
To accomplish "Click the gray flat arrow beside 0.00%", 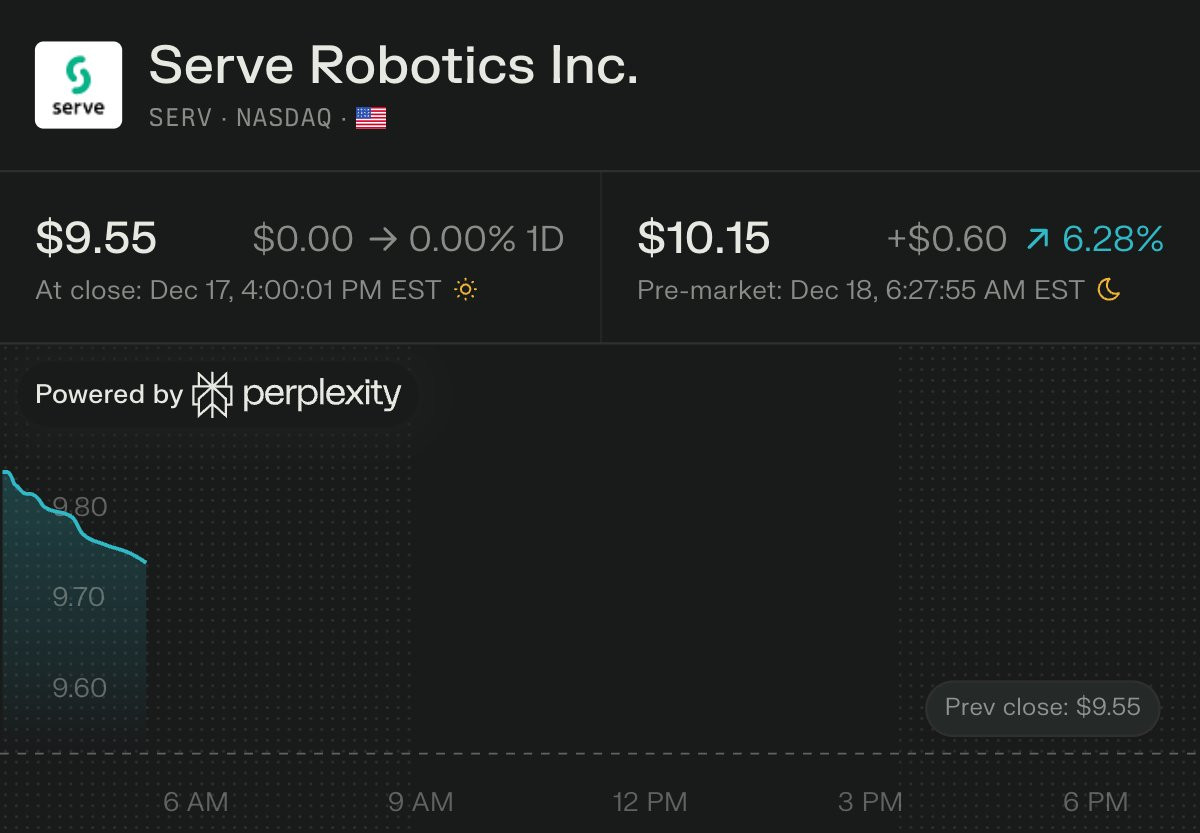I will click(381, 239).
